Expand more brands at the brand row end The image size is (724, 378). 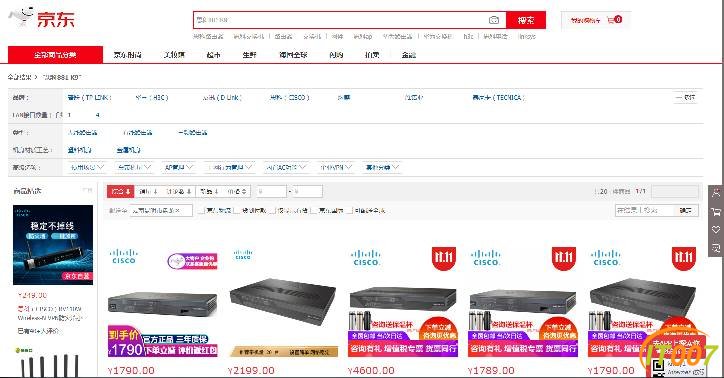point(685,97)
